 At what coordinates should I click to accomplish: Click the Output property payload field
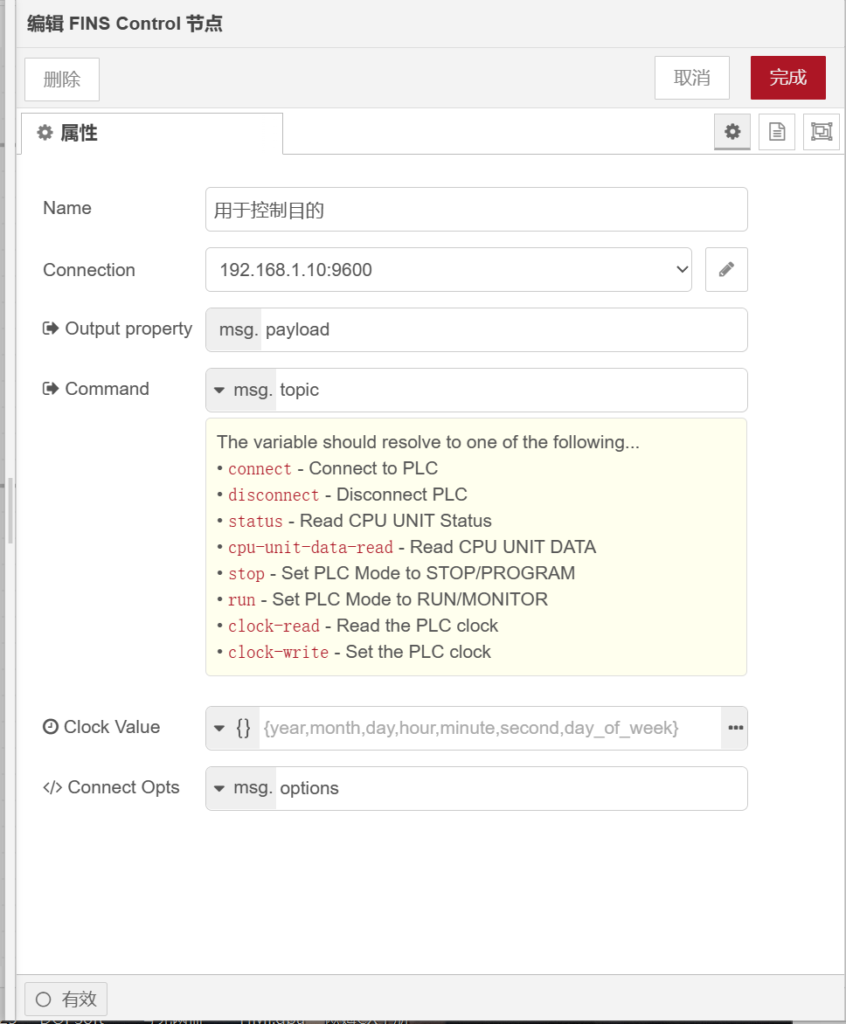pos(503,330)
